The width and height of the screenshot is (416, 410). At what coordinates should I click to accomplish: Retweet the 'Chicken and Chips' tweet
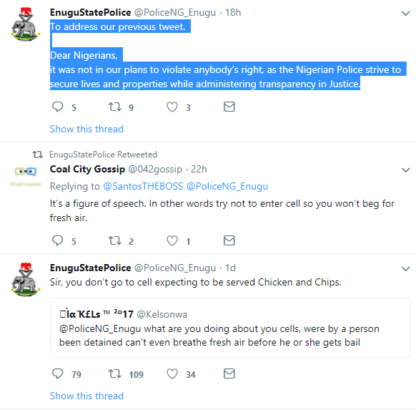click(x=115, y=373)
